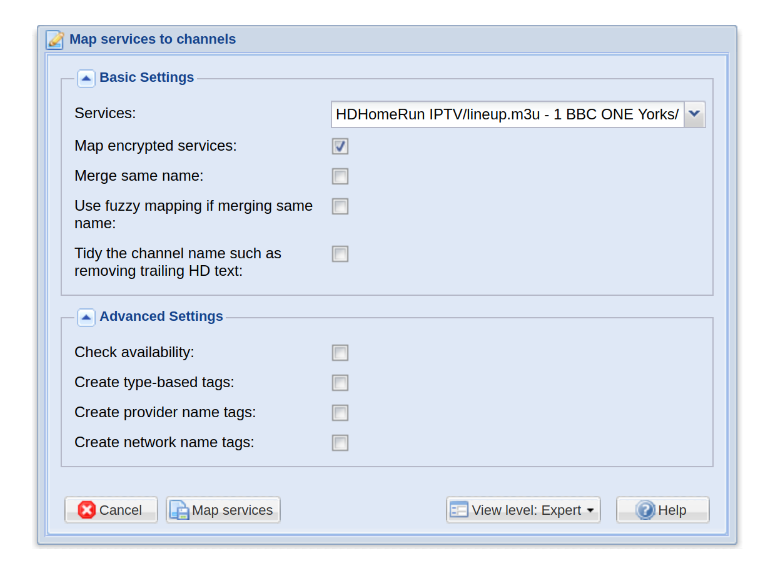This screenshot has width=769, height=571.
Task: Enable the Merge same name checkbox
Action: pyautogui.click(x=341, y=176)
